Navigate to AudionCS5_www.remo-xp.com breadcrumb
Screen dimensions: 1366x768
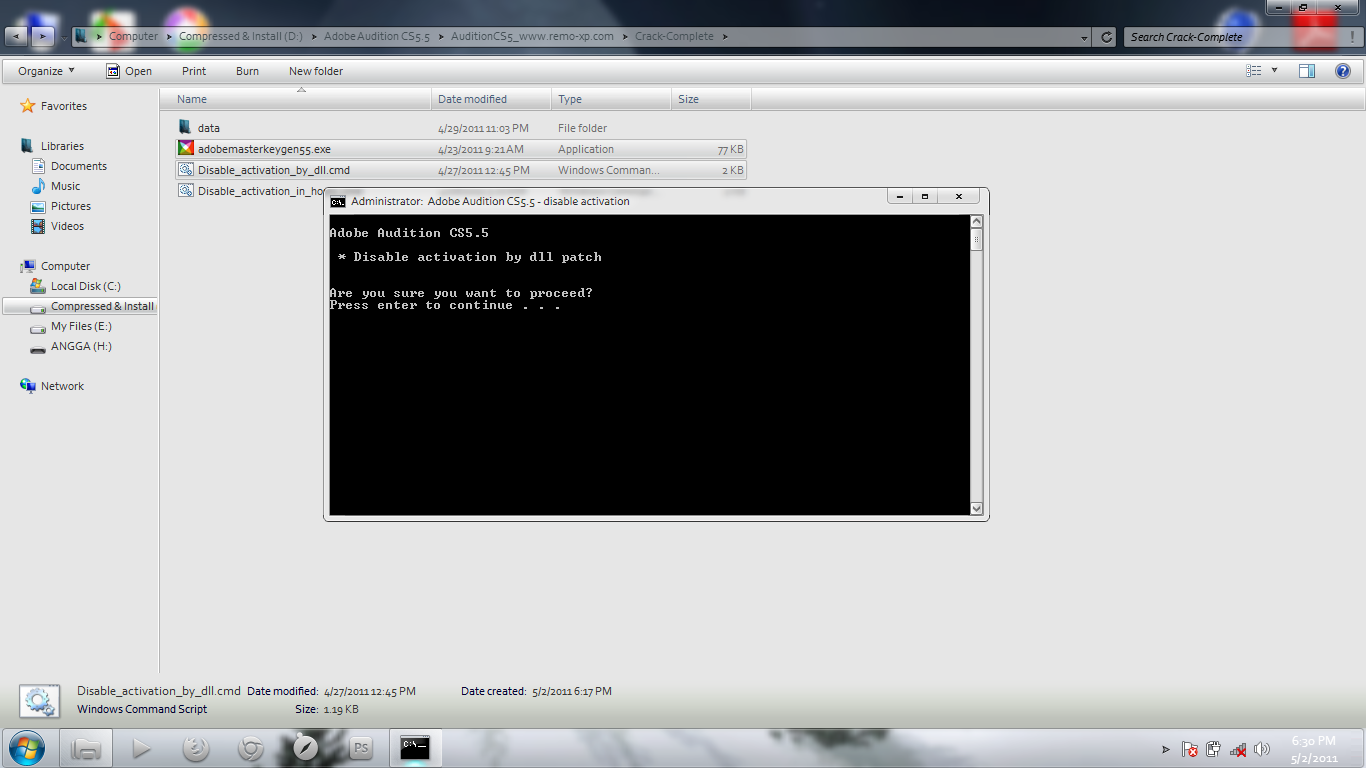tap(532, 37)
